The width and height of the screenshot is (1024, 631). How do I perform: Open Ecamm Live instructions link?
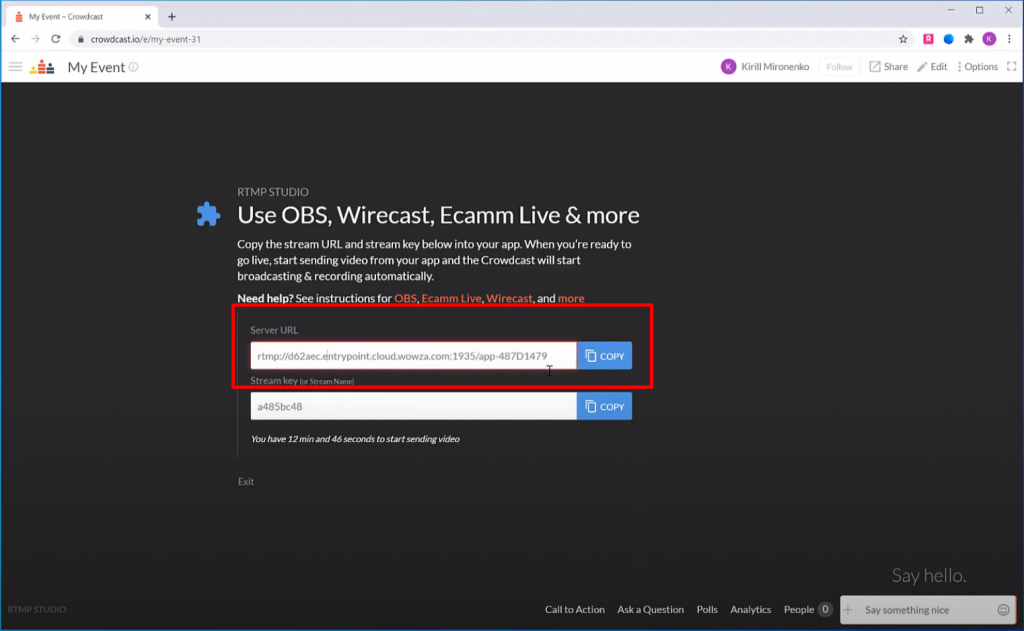(x=451, y=299)
